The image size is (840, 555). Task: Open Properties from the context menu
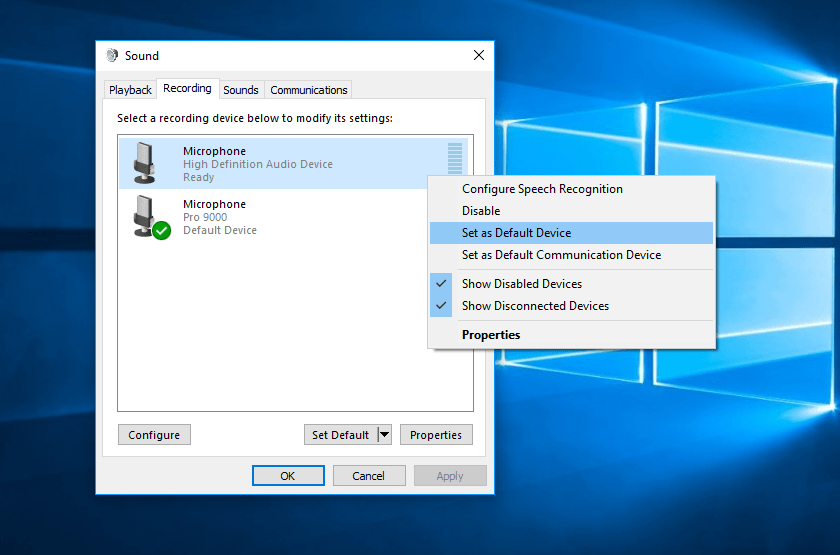(x=491, y=335)
